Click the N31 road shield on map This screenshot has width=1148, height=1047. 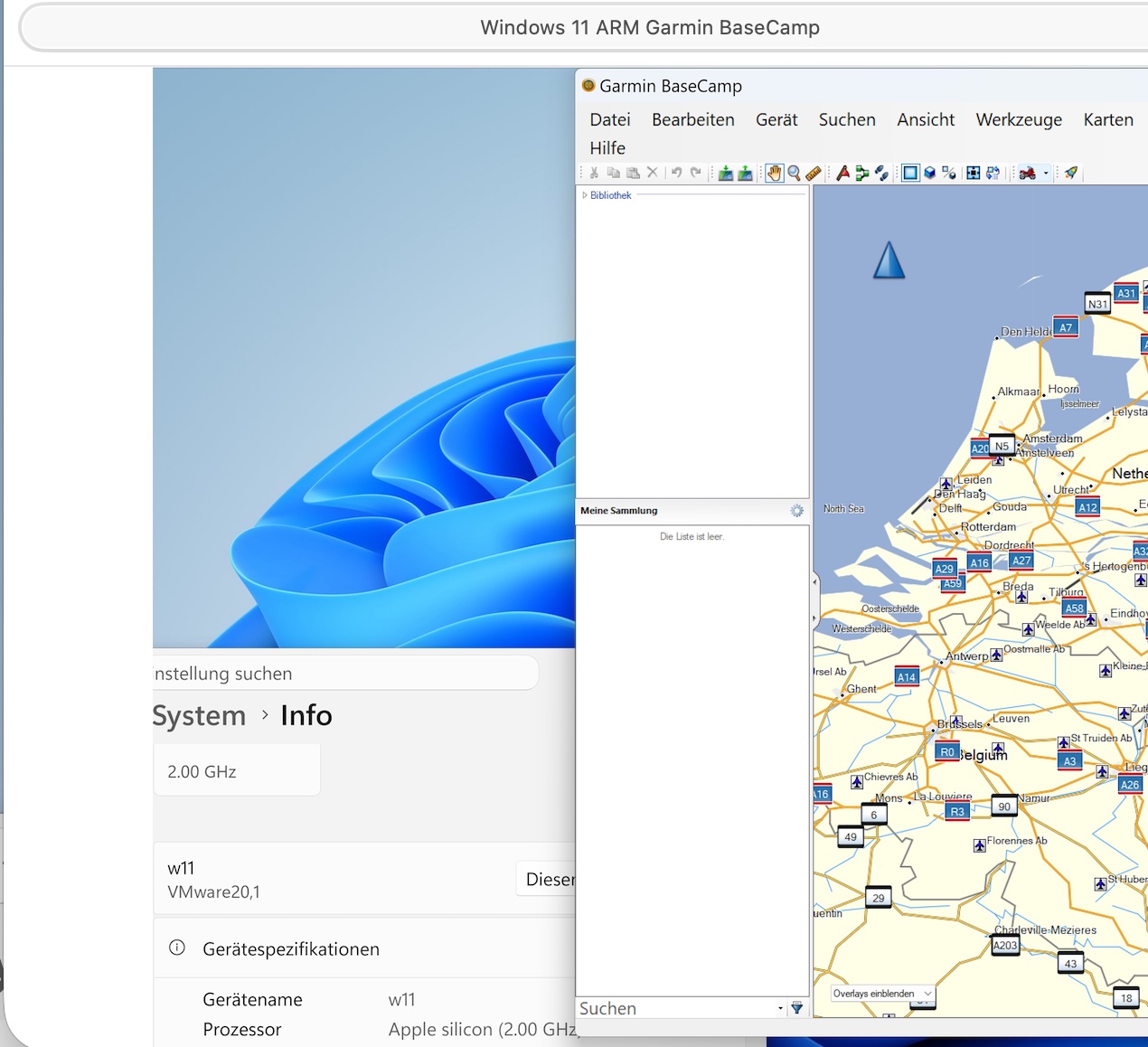1097,304
